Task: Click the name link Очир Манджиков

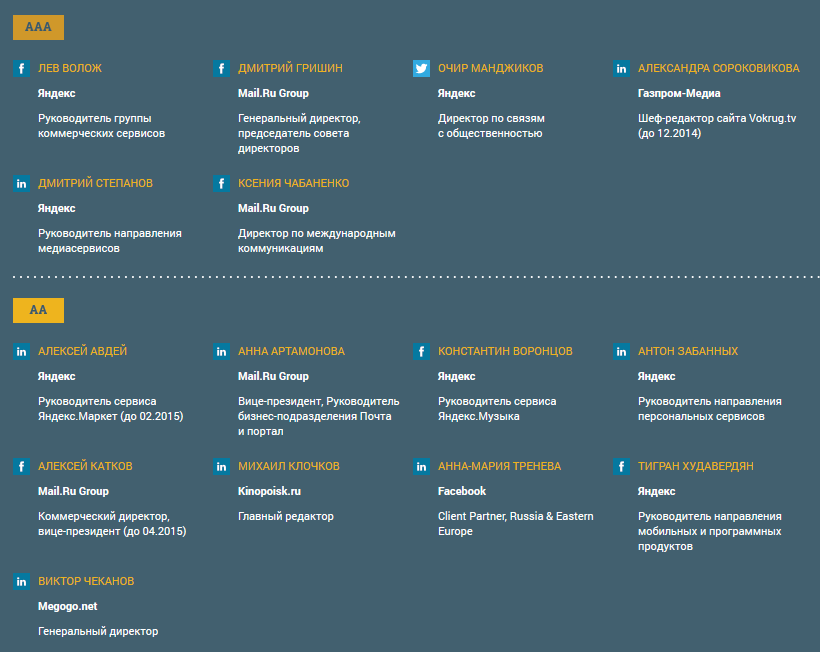Action: (491, 68)
